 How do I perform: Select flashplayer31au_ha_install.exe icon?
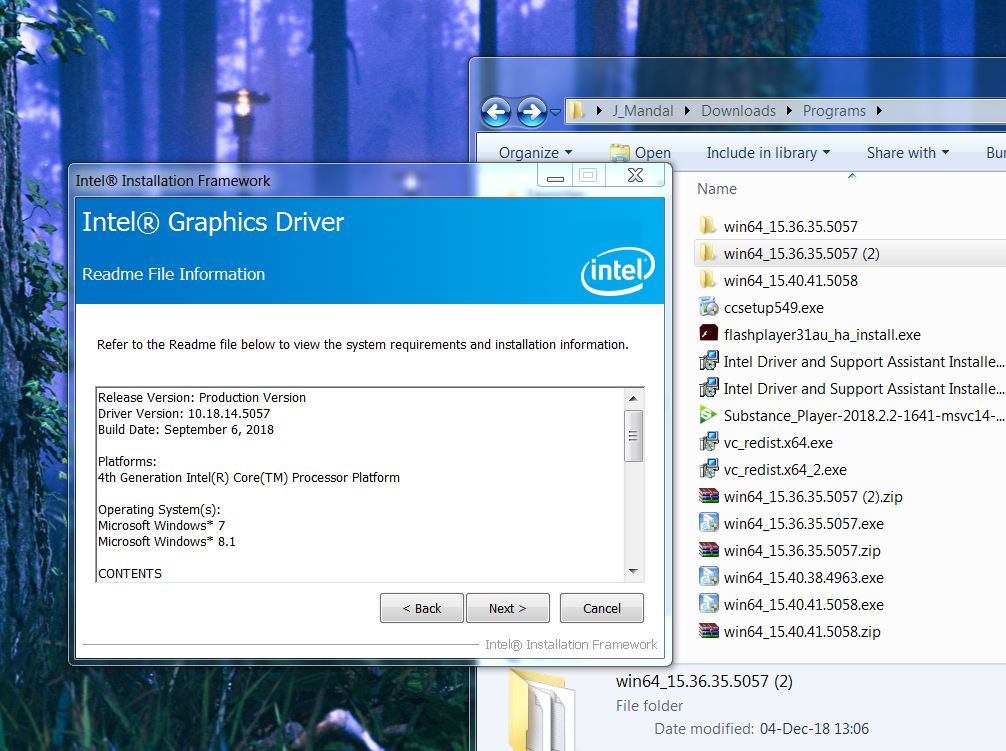click(708, 333)
